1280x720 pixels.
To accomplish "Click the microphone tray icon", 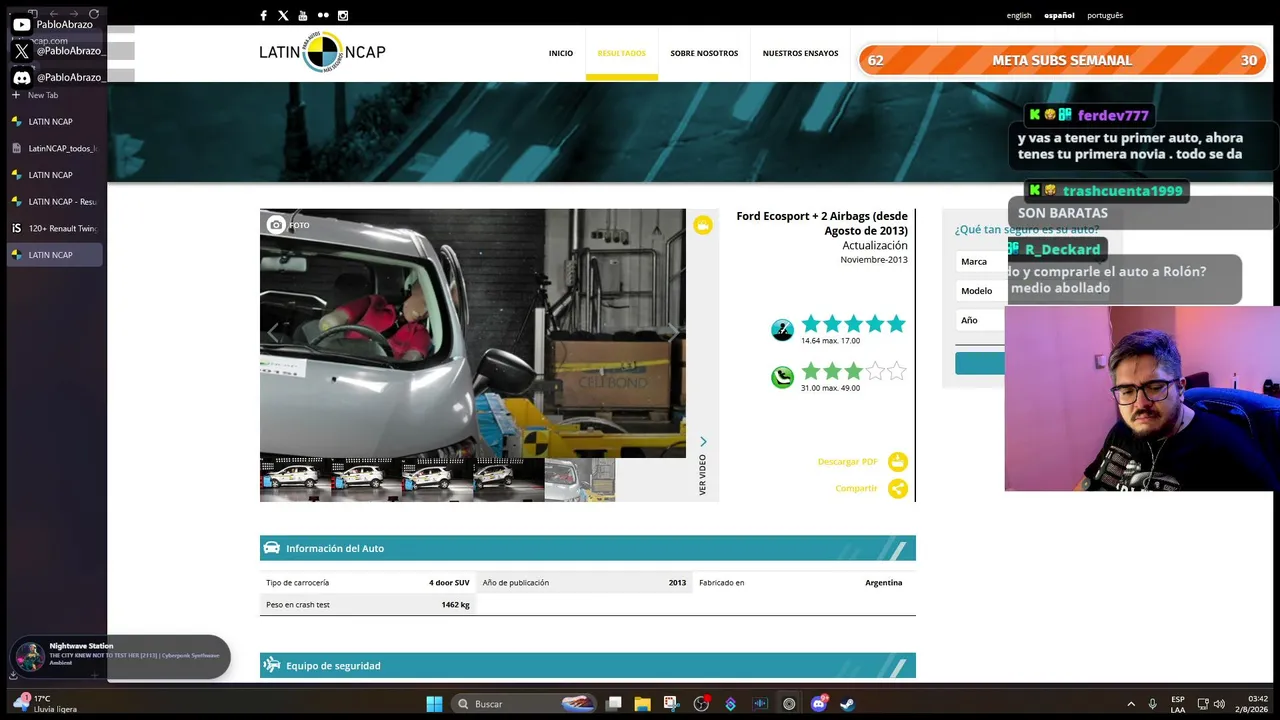I will (x=1153, y=704).
